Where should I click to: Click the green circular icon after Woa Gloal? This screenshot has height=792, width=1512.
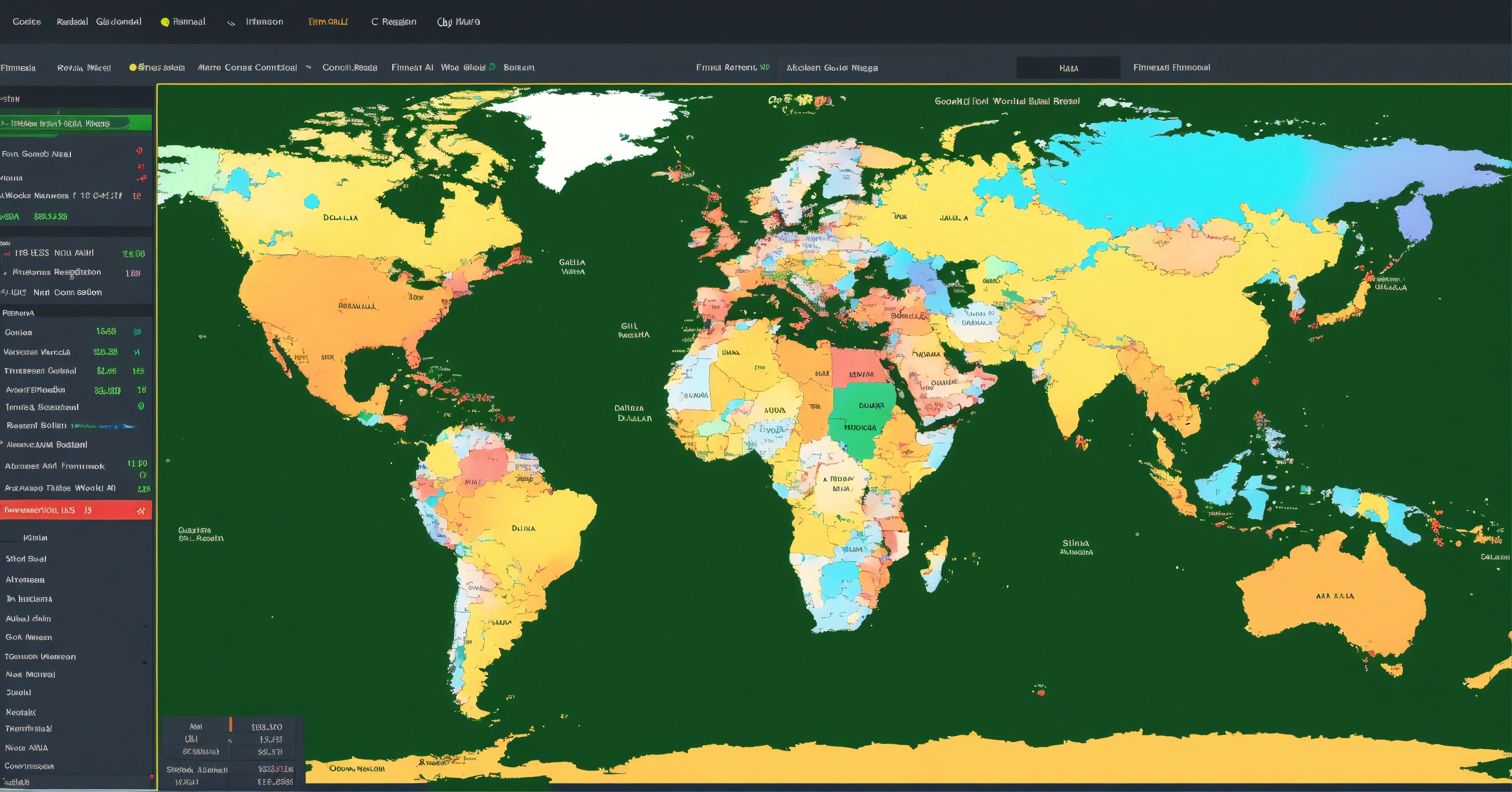[492, 67]
